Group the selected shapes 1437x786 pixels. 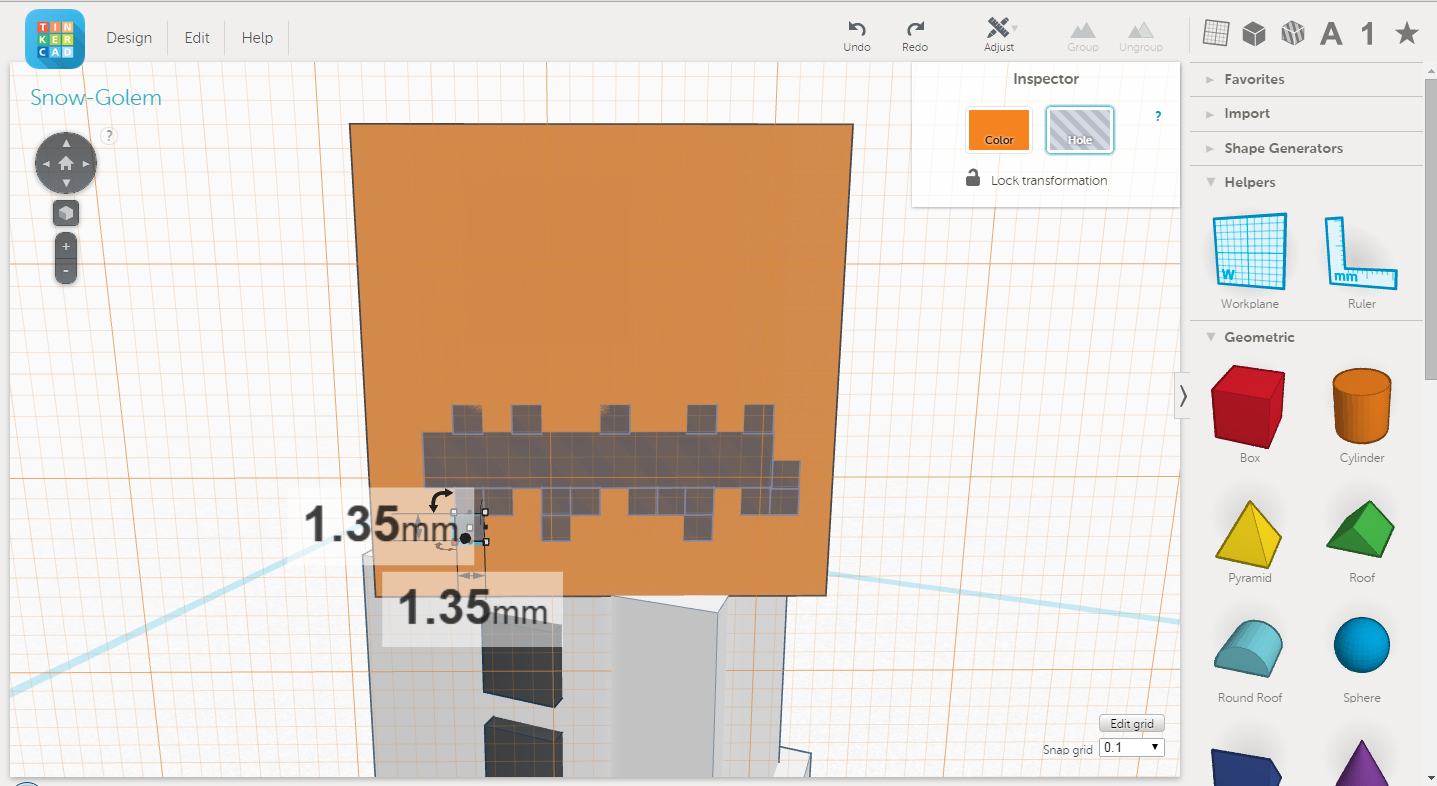(x=1083, y=37)
